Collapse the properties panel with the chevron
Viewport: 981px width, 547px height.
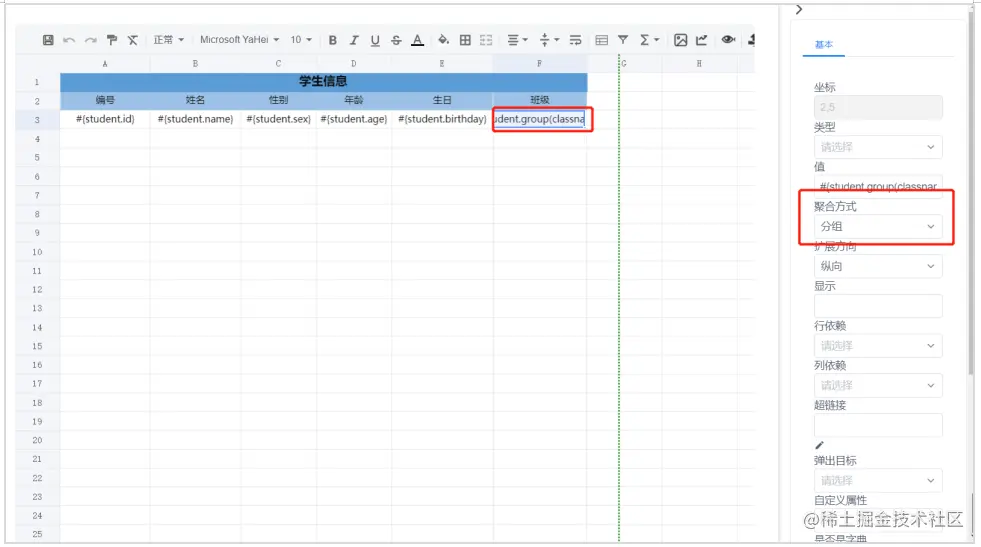[x=799, y=9]
